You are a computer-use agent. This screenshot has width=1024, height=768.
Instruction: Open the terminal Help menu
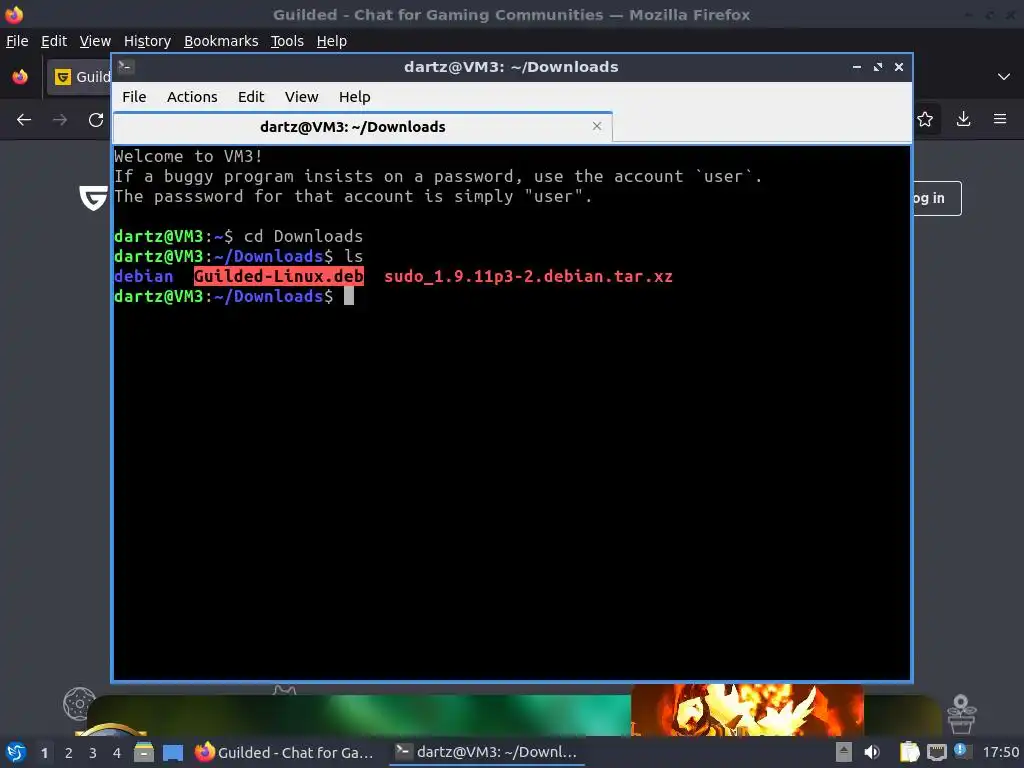355,97
